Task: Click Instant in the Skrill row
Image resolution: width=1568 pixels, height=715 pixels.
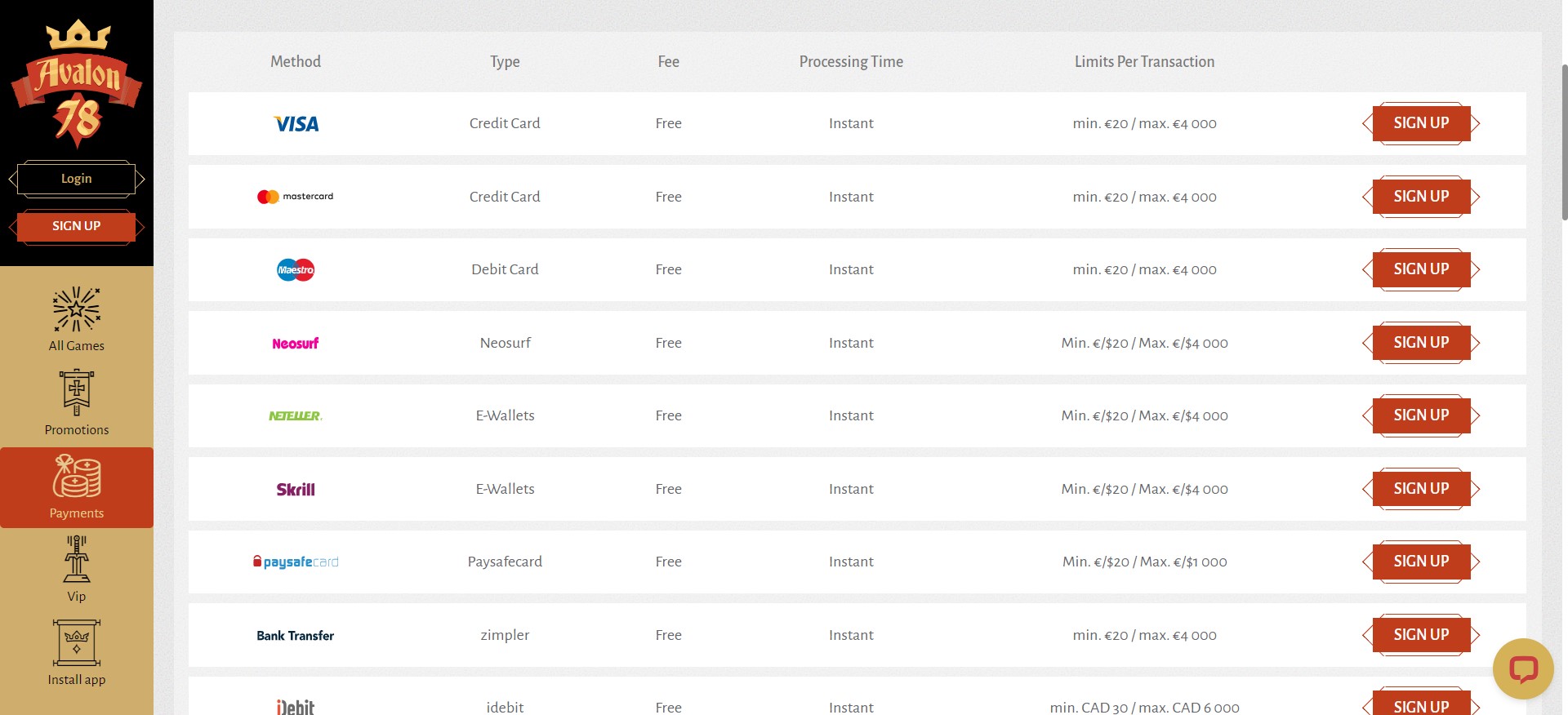Action: click(851, 489)
